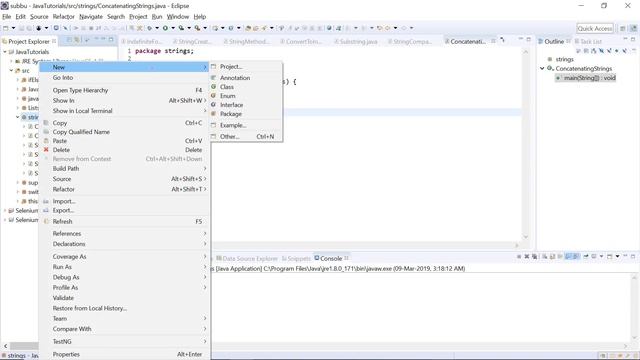Open the Refactor menu in menu bar
The height and width of the screenshot is (360, 640).
(x=64, y=17)
